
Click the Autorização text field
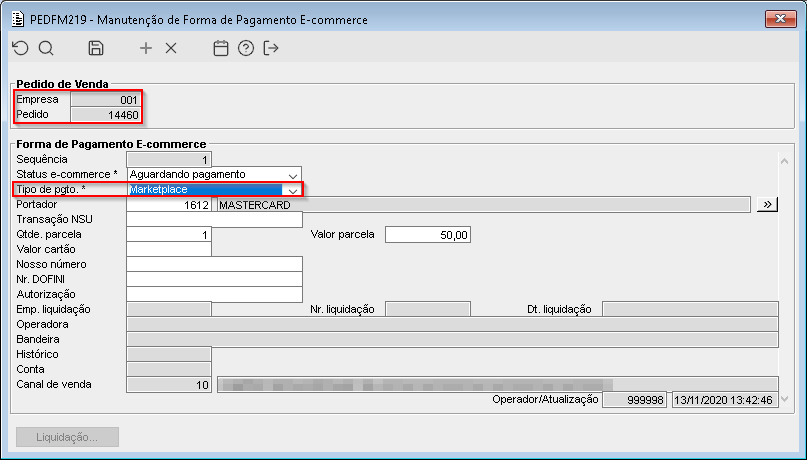[x=214, y=294]
